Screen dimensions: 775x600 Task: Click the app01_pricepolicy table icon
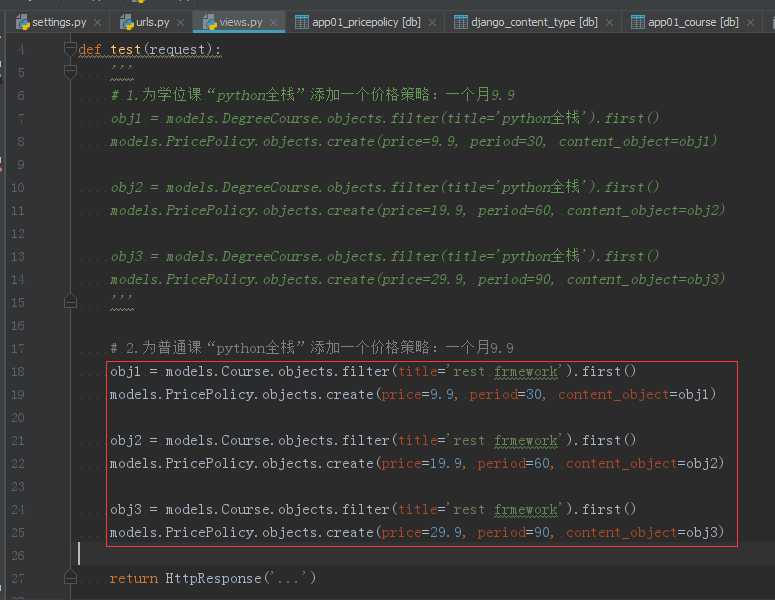pos(301,22)
